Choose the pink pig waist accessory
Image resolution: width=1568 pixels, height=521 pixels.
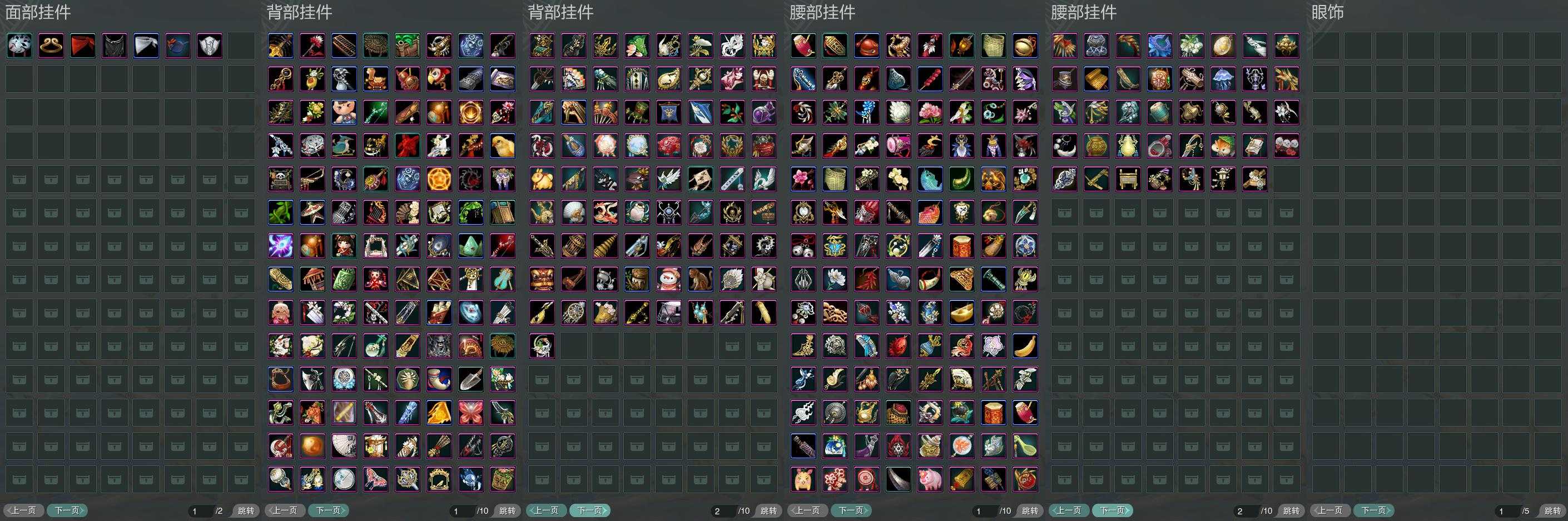(930, 480)
